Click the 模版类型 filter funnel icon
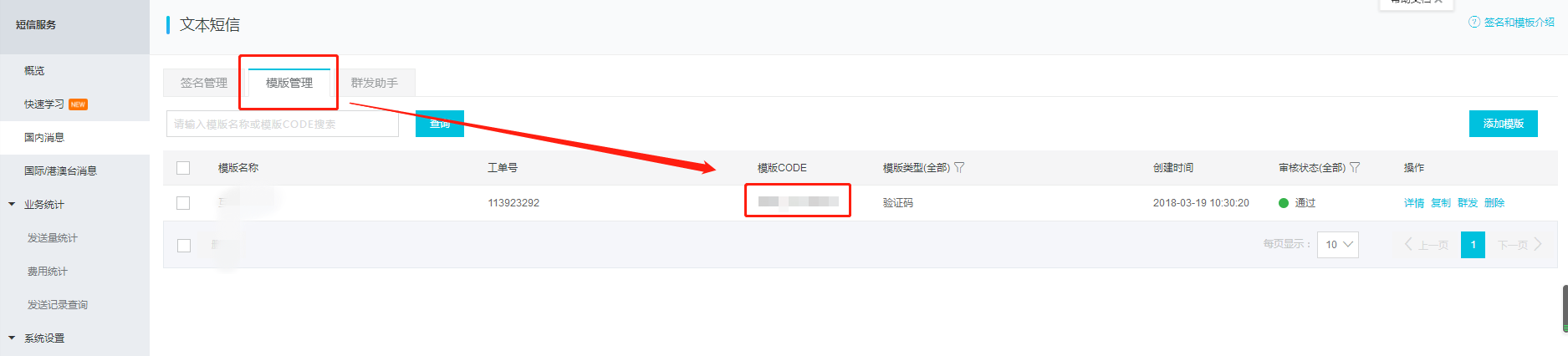The width and height of the screenshot is (1568, 356). (x=959, y=167)
